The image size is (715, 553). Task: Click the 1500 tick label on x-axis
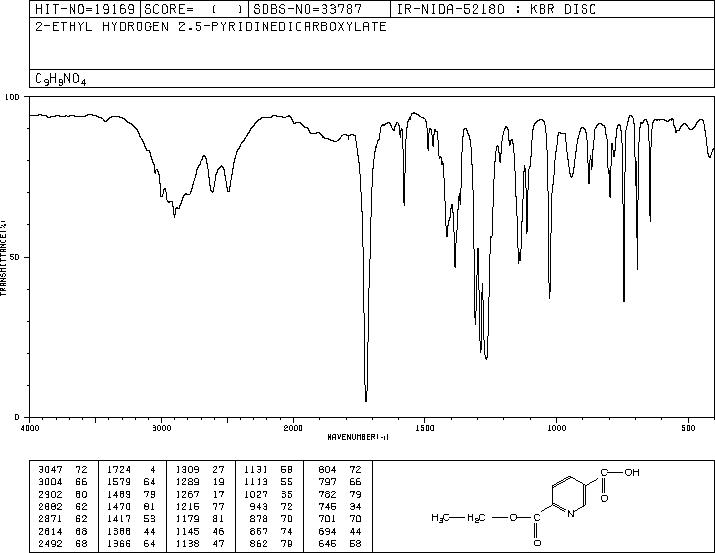pos(425,428)
